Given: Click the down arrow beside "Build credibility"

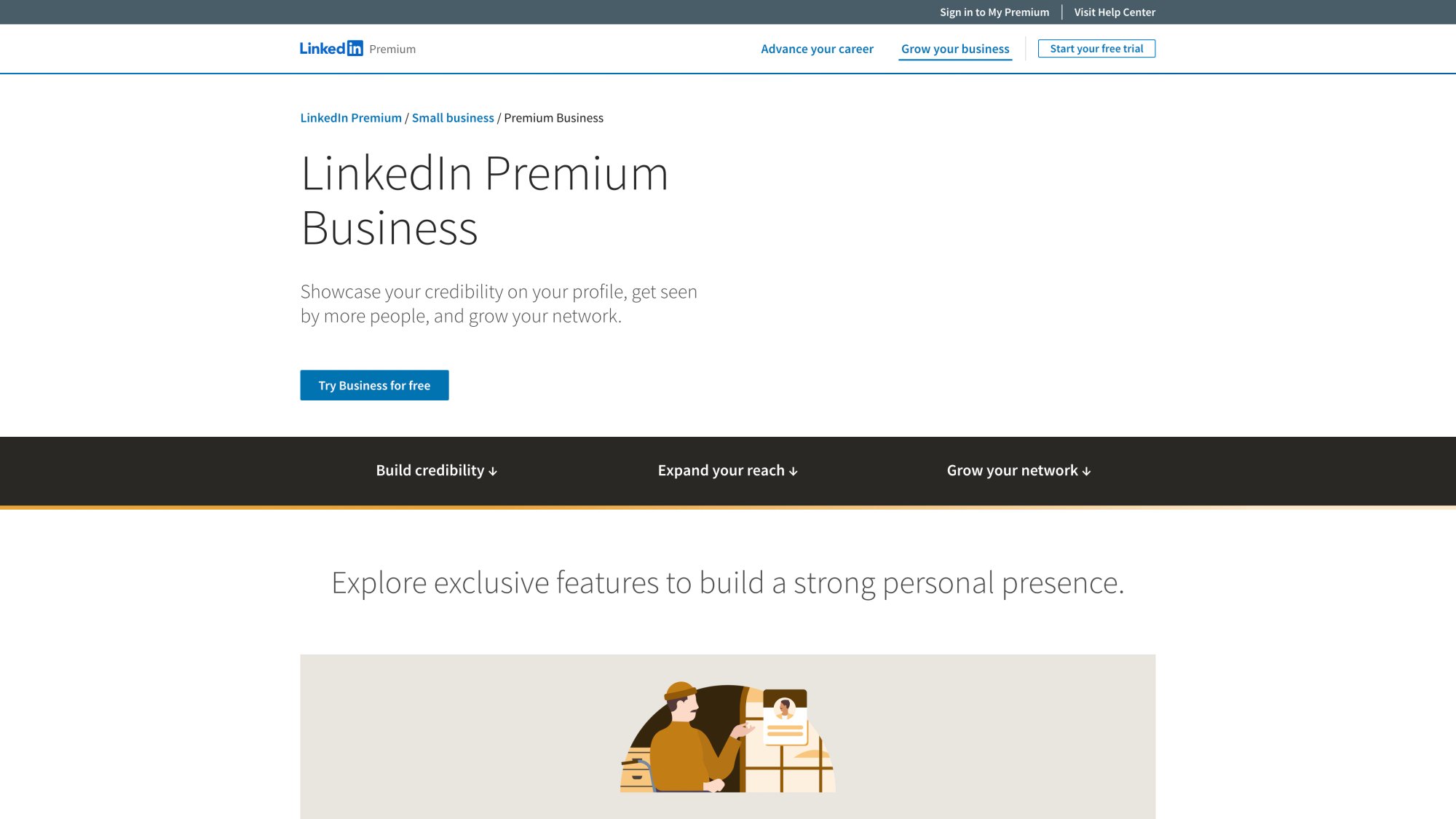Looking at the screenshot, I should 494,471.
